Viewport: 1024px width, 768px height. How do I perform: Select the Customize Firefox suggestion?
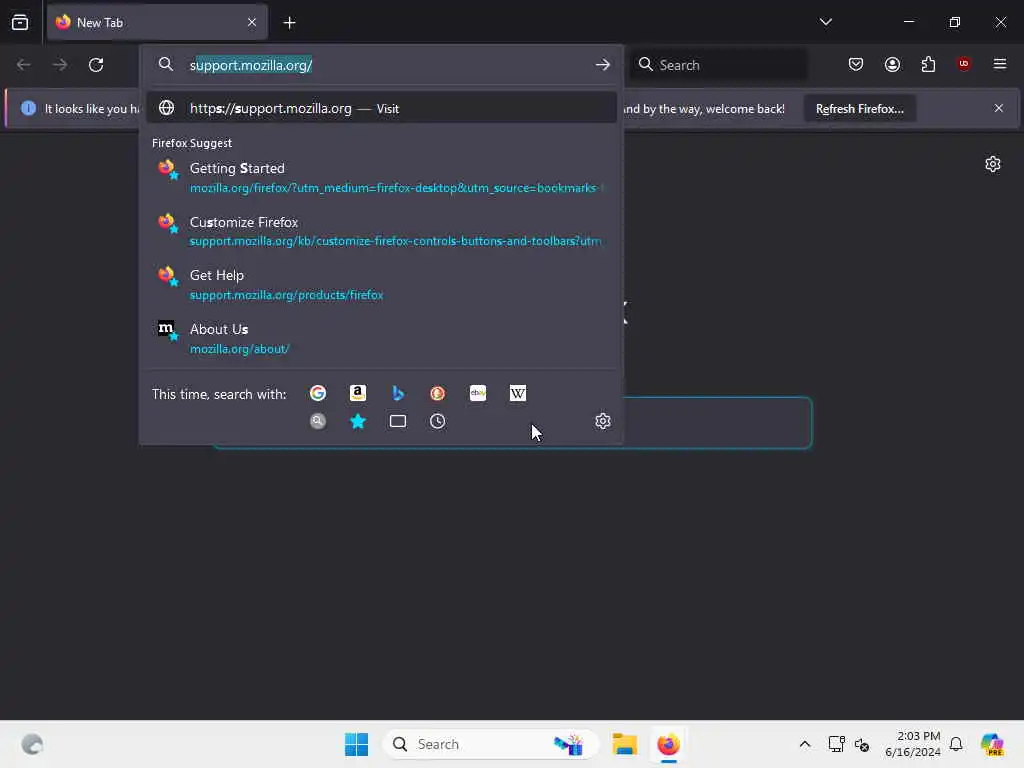tap(381, 231)
